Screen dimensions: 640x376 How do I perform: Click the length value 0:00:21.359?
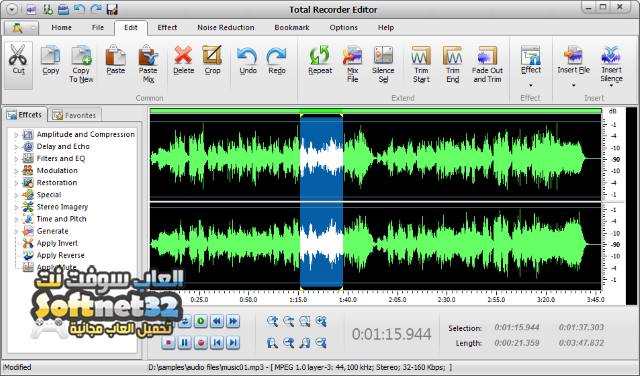click(516, 343)
